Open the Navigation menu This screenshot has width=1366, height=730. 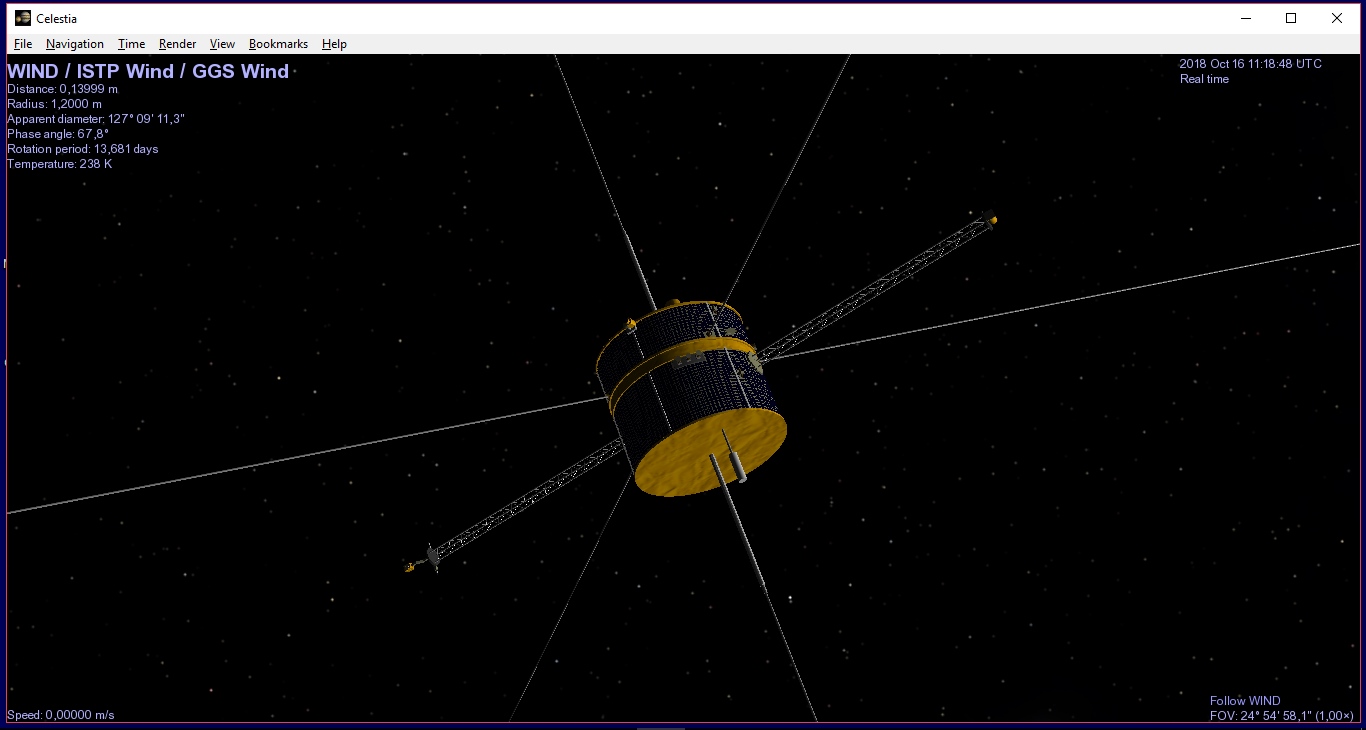[x=75, y=44]
